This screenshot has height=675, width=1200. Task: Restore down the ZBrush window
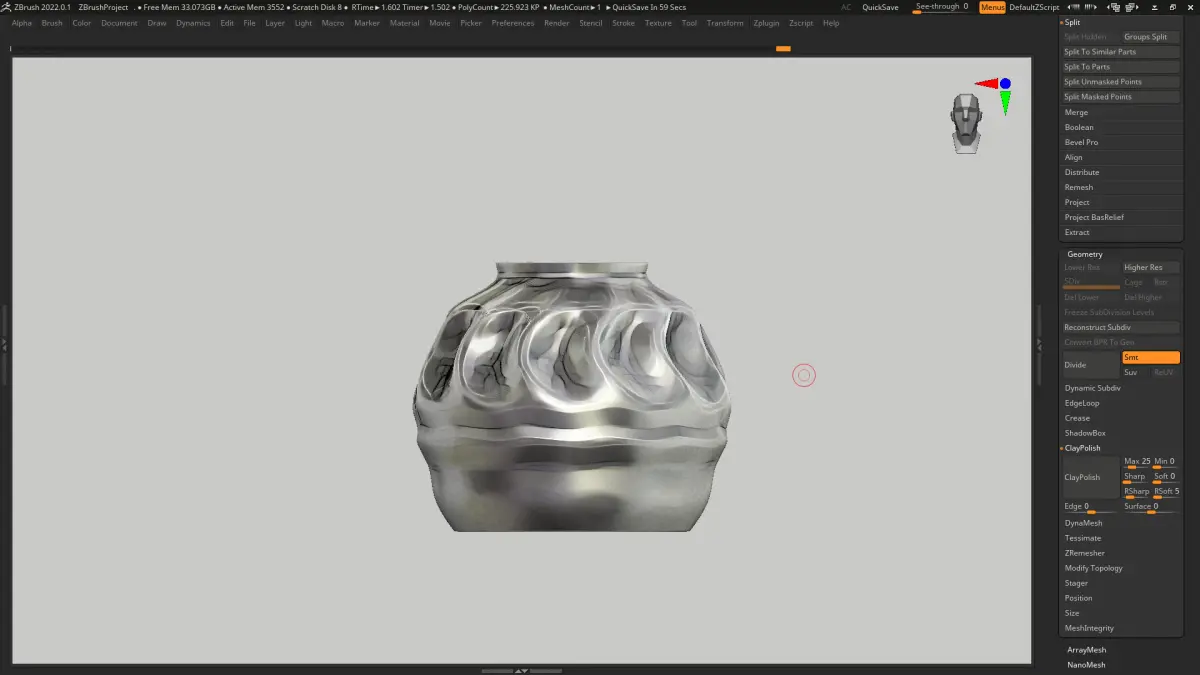point(1171,7)
